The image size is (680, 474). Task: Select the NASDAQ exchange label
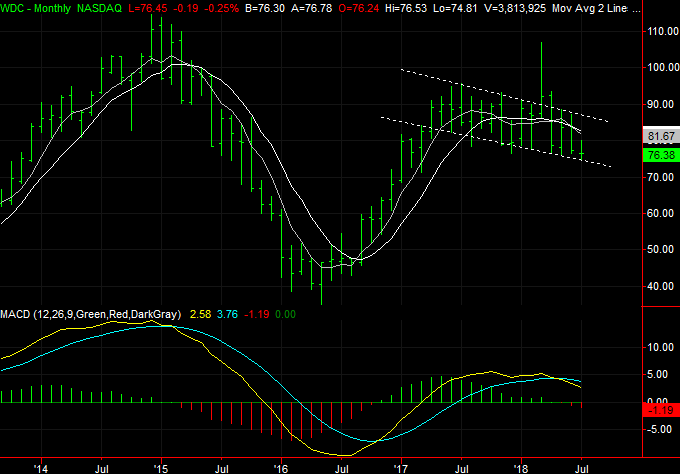coord(99,8)
